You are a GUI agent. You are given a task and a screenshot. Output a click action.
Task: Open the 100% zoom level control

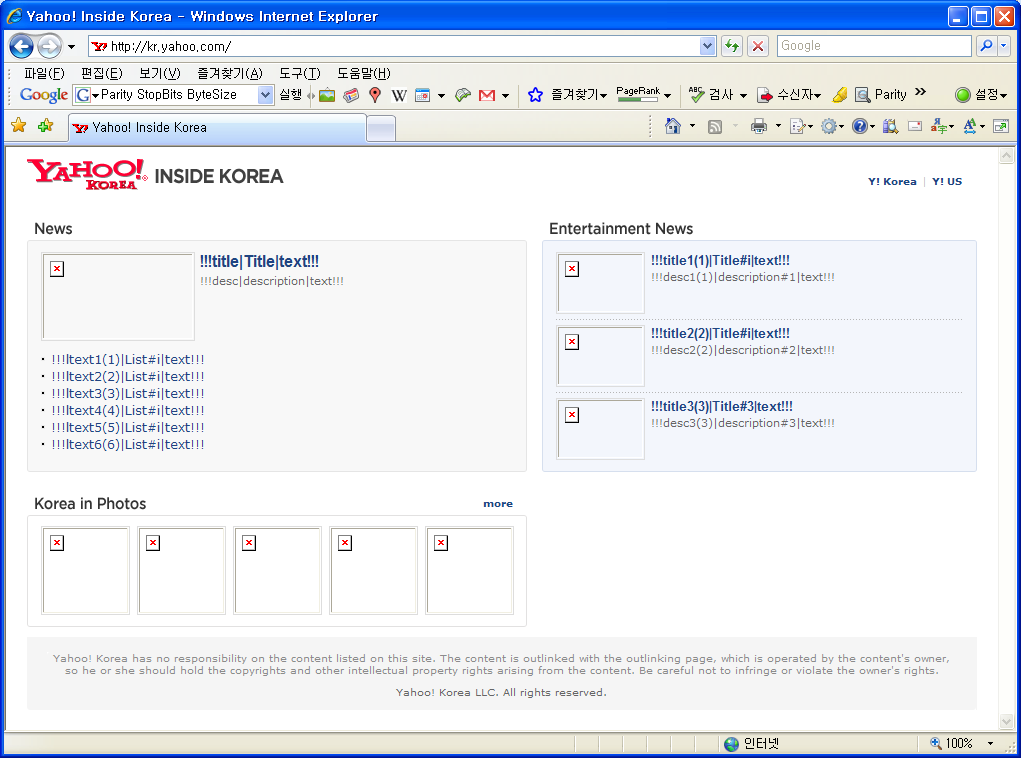(962, 743)
